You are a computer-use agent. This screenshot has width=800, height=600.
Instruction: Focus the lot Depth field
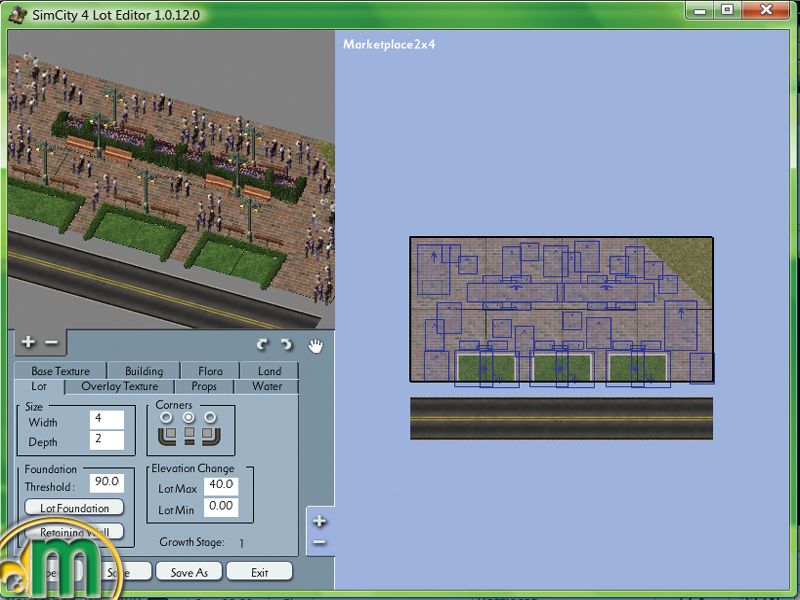(107, 440)
